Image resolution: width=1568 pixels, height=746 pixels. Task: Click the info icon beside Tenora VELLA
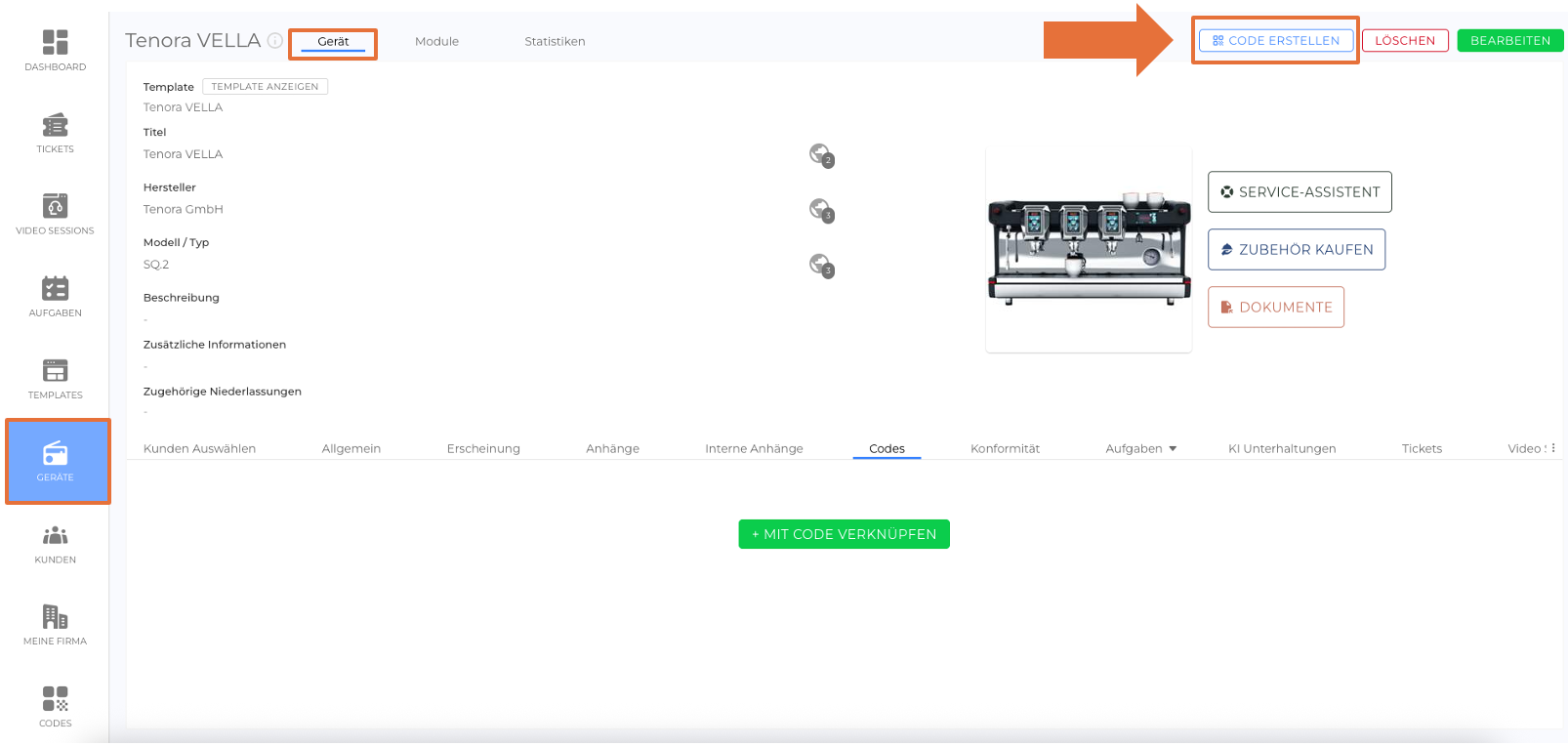coord(275,41)
